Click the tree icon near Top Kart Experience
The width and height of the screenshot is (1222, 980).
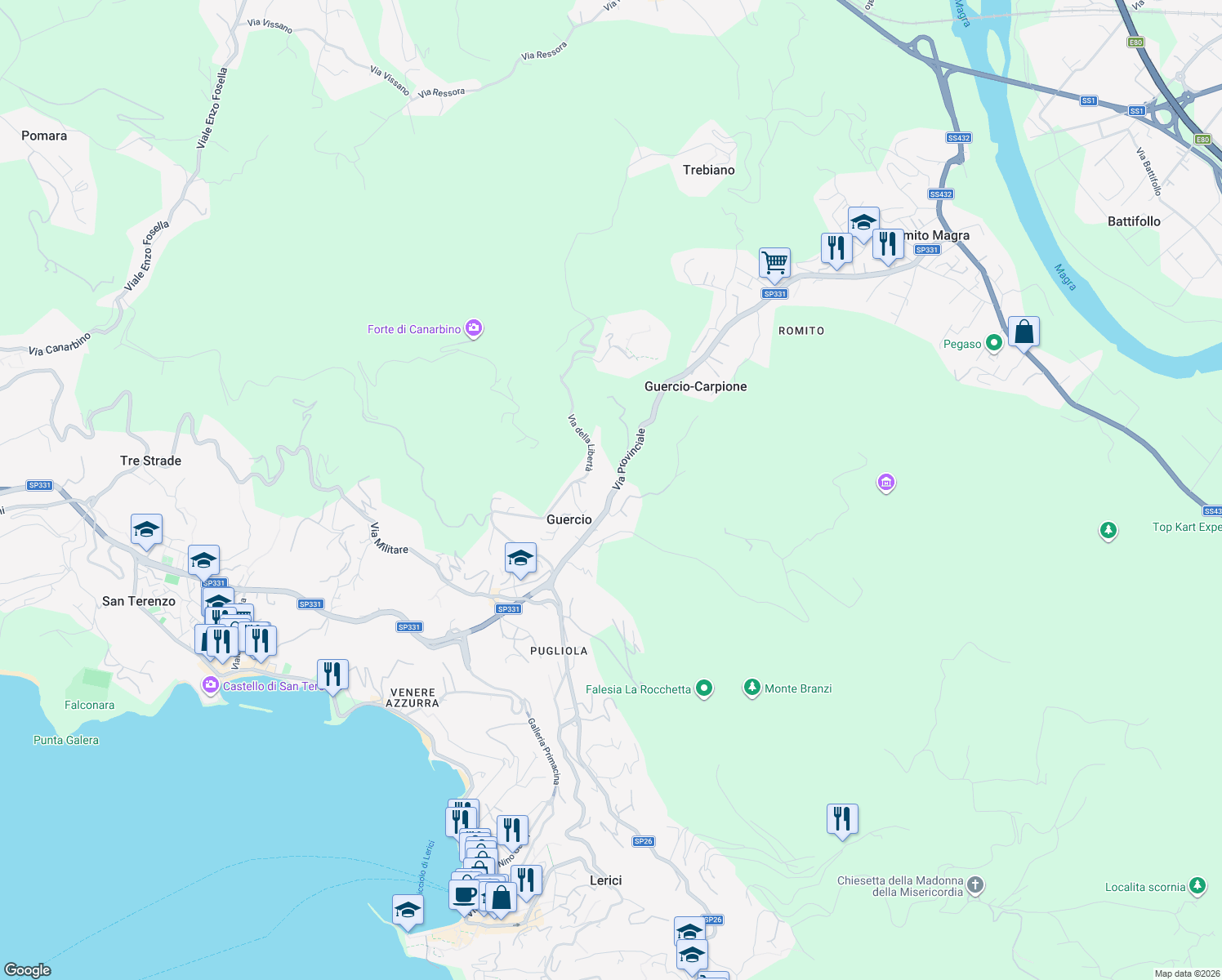pyautogui.click(x=1108, y=530)
